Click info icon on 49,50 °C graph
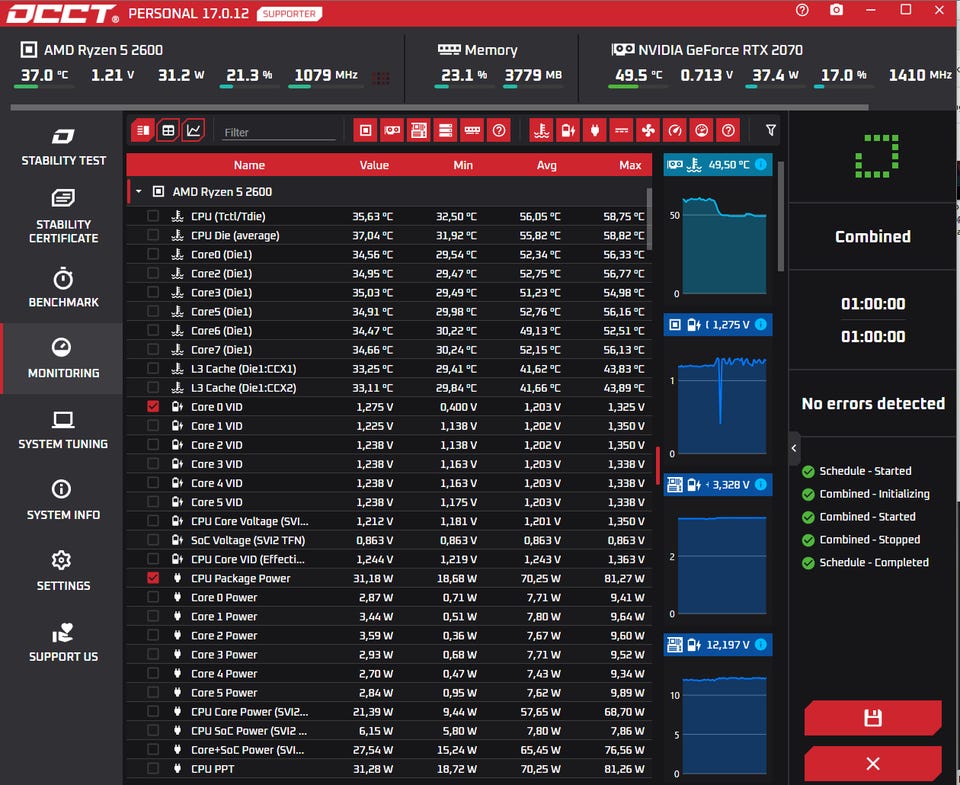Screen dimensions: 960x785 (x=760, y=164)
